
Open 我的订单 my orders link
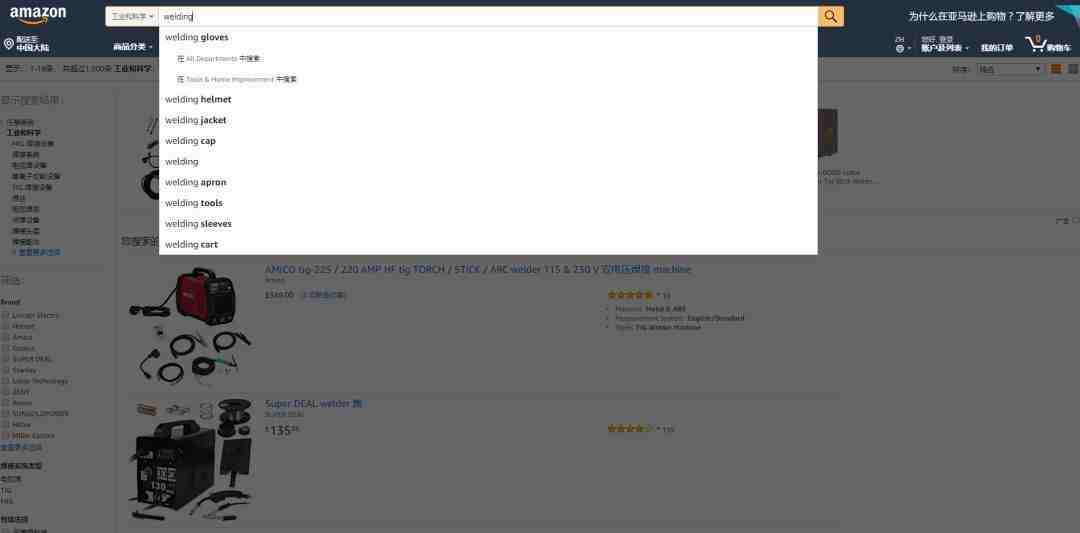point(997,48)
